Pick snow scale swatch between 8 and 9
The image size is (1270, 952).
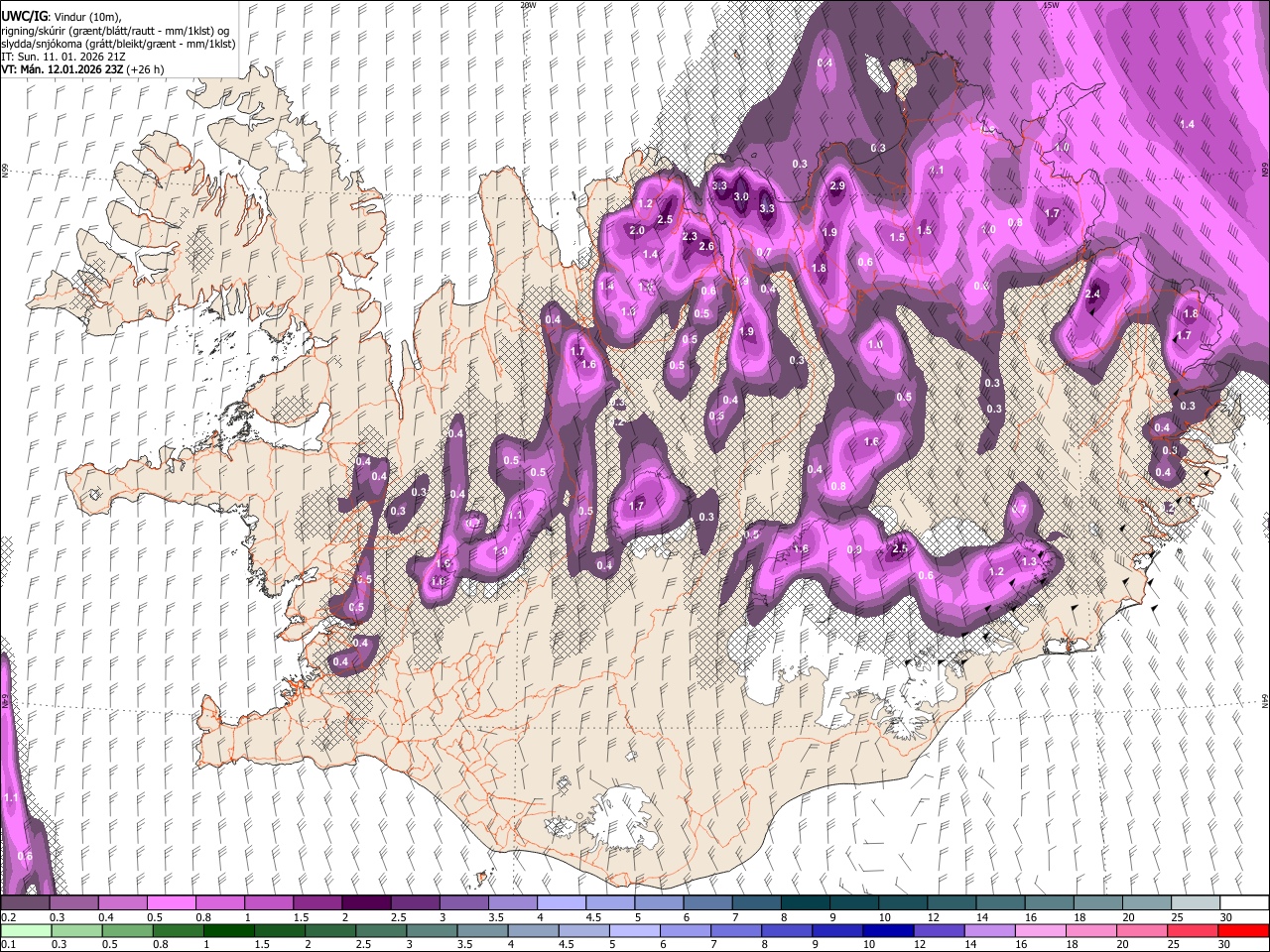[806, 903]
